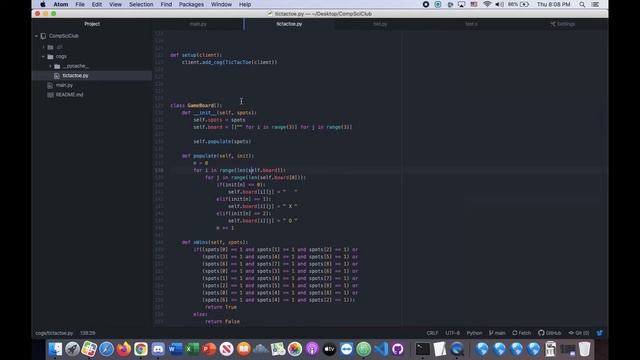640x360 pixels.
Task: Open README.md from the project tree
Action: point(69,95)
